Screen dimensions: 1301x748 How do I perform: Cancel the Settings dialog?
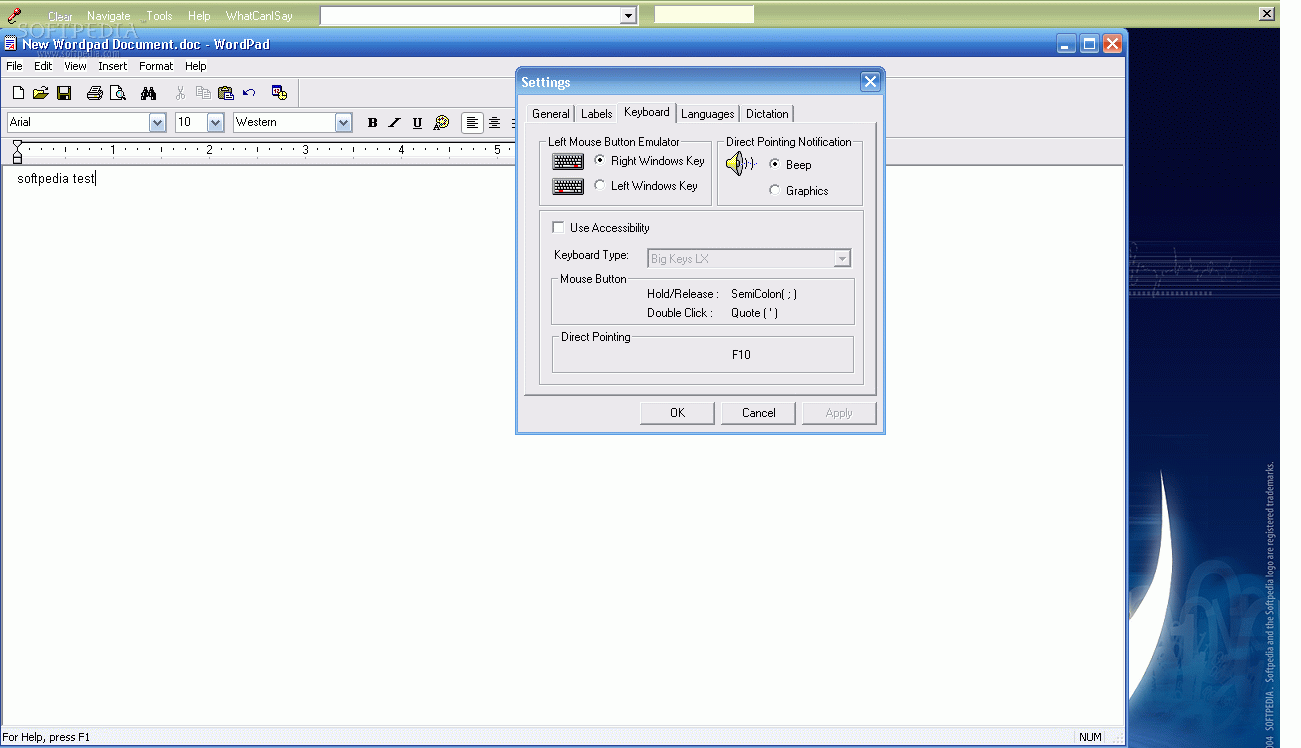pyautogui.click(x=758, y=413)
